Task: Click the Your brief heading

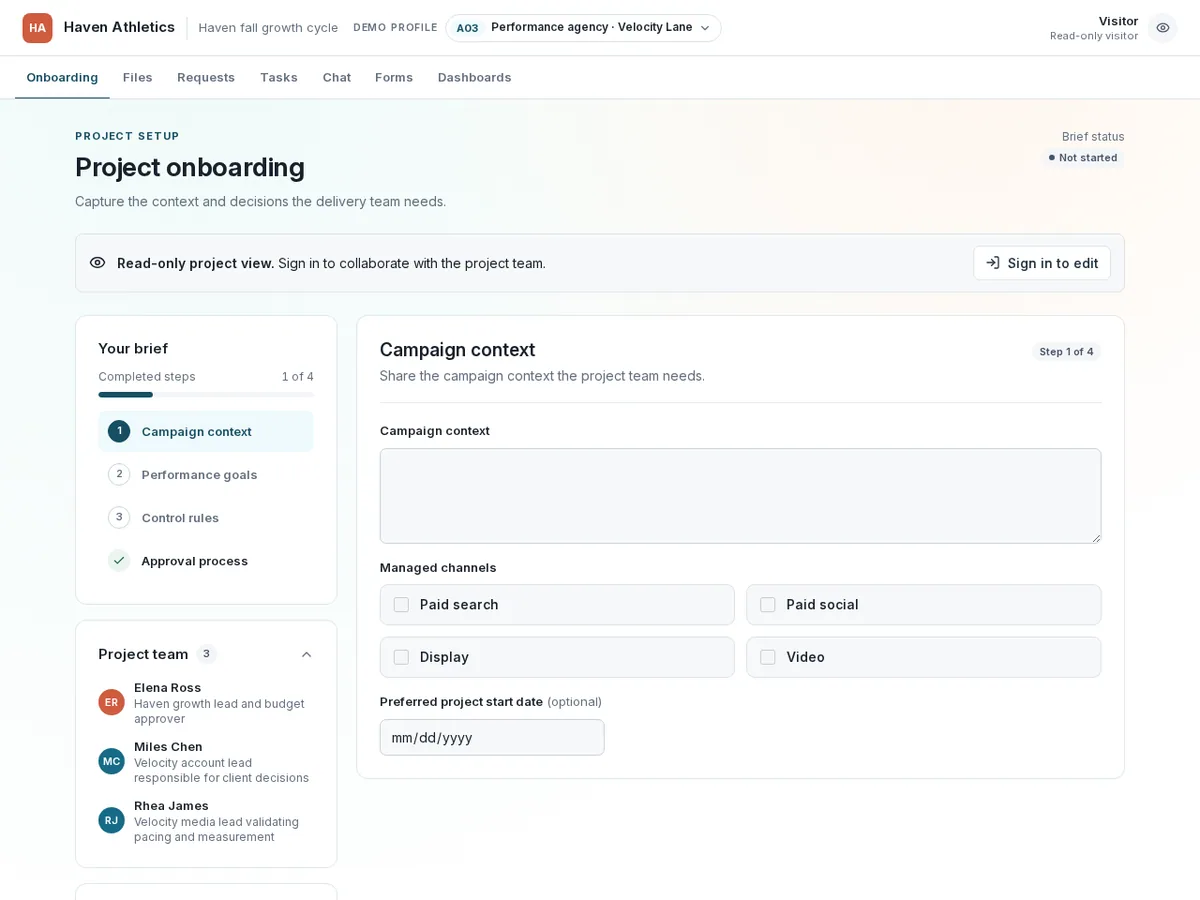Action: pyautogui.click(x=133, y=349)
